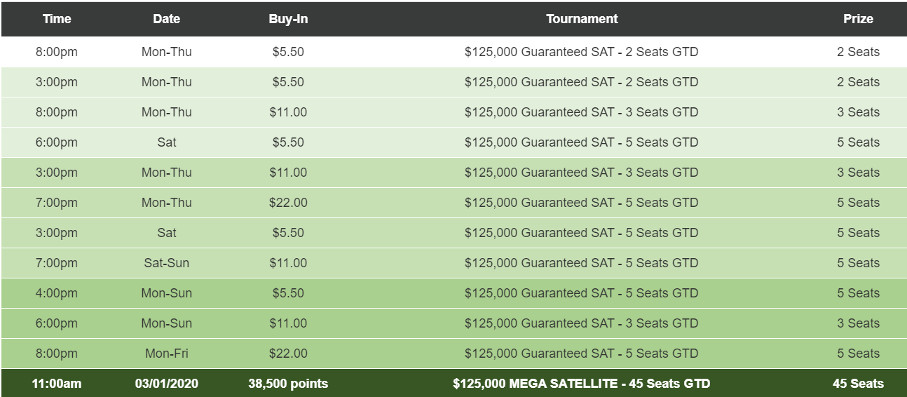Open the MEGA SATELLITE 45 Seats tournament
907x397 pixels.
coord(581,383)
